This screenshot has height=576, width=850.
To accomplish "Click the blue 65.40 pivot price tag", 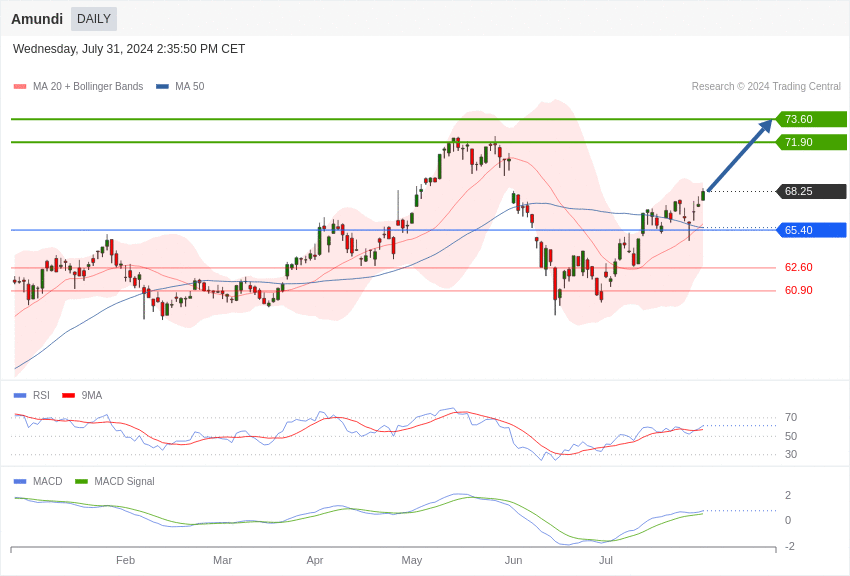I will coord(811,230).
